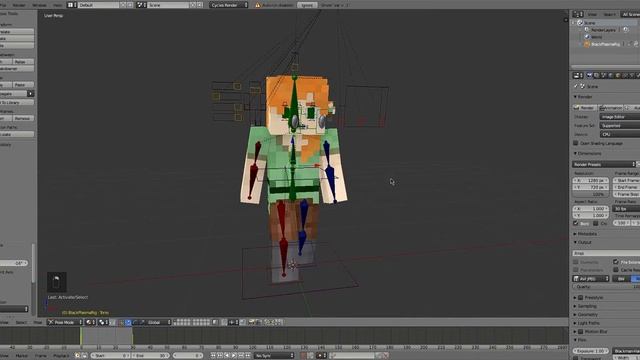Screen dimensions: 640x360
Task: Open the Render Presets dropdown
Action: (x=604, y=164)
